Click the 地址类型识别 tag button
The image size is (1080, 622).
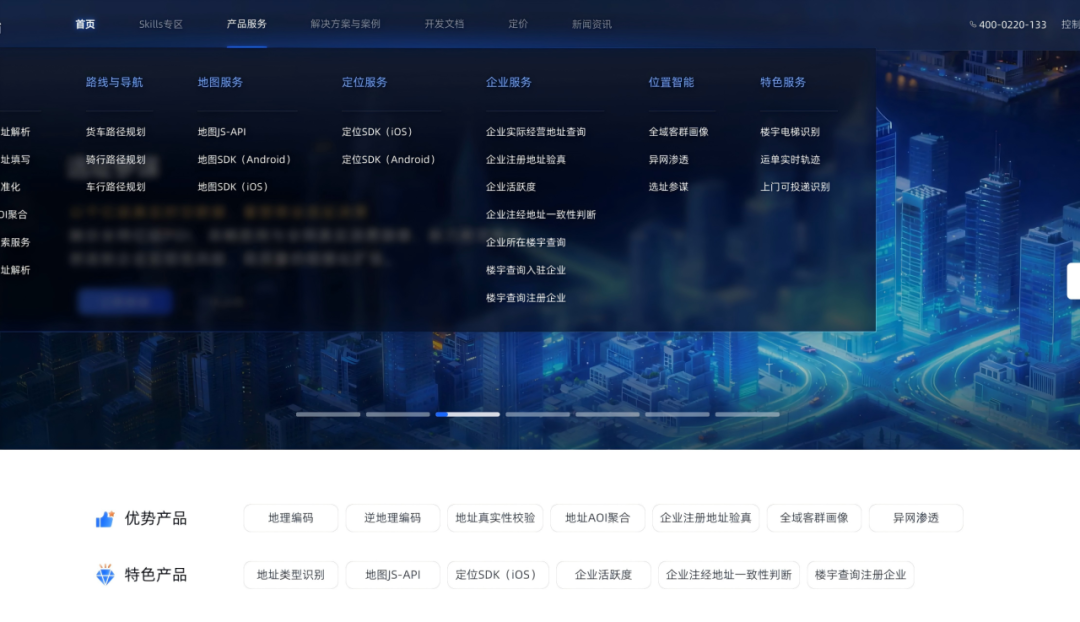(291, 574)
